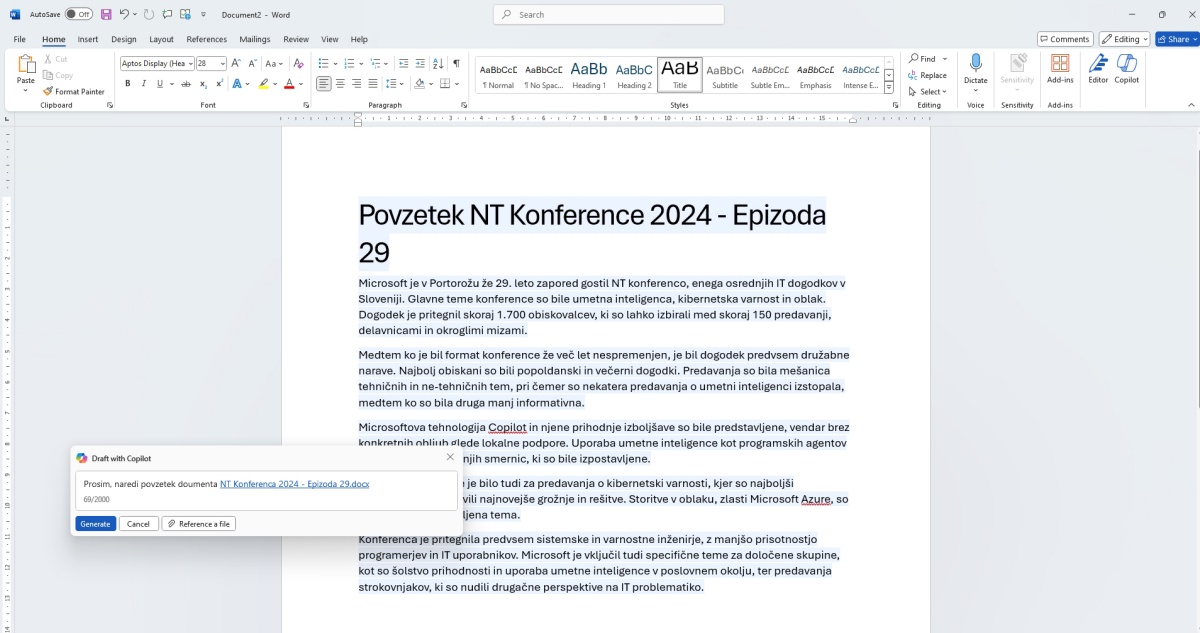Open the Editing mode dropdown

(x=1124, y=39)
